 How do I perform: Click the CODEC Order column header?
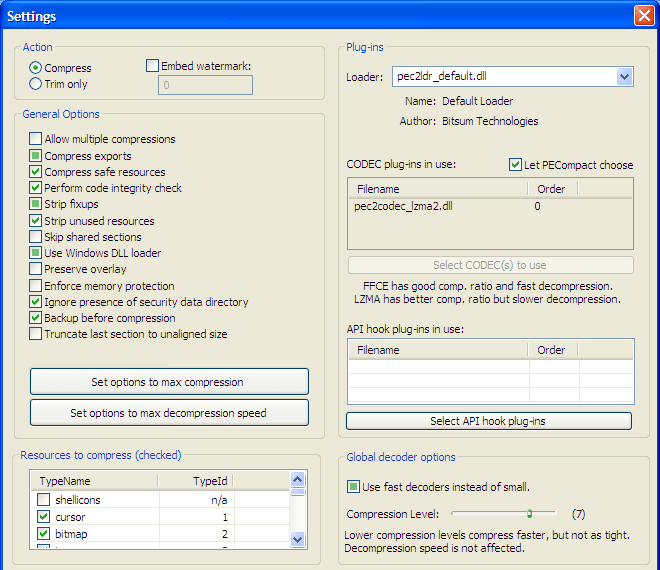click(x=553, y=189)
